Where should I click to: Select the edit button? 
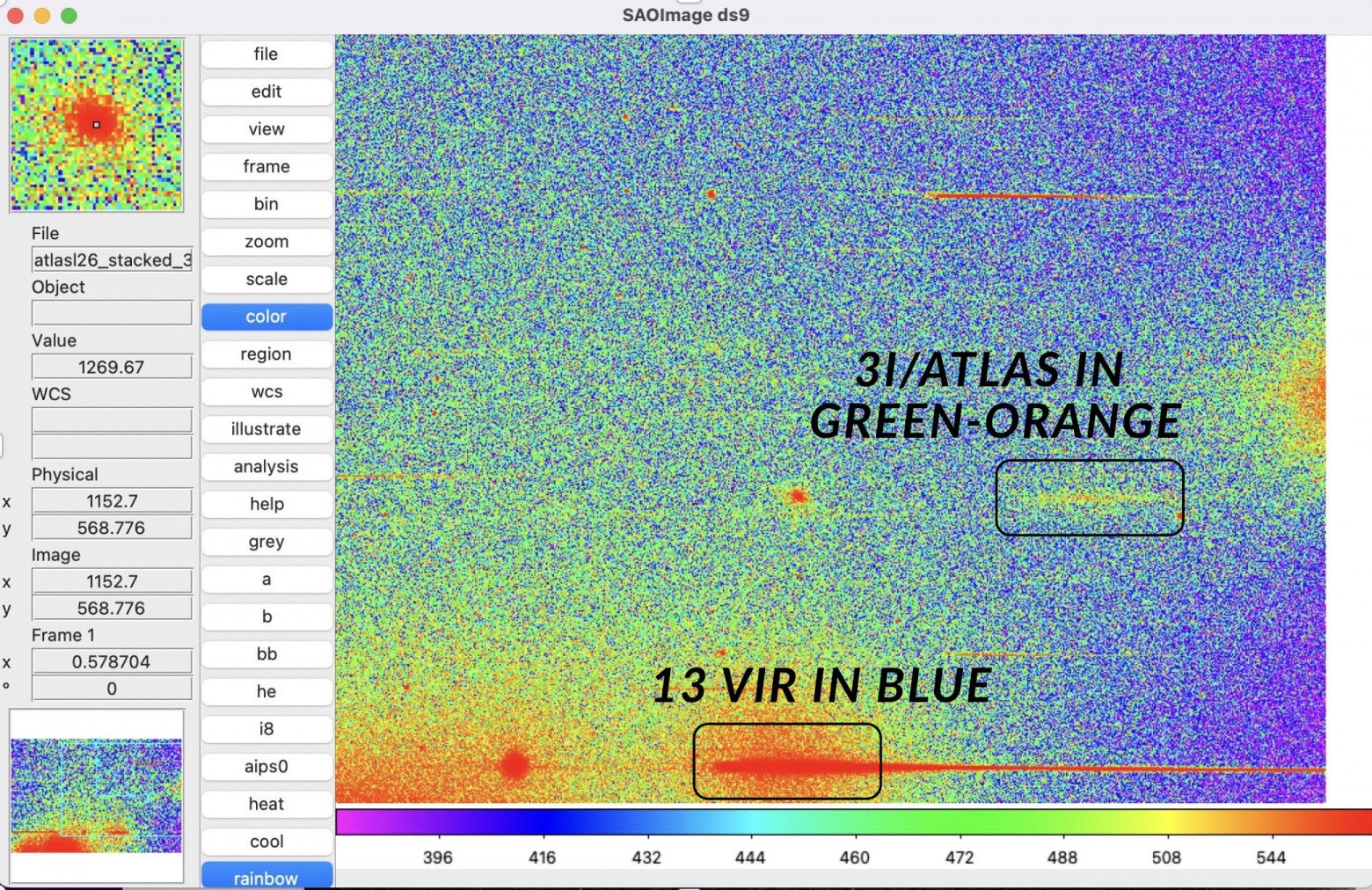point(266,91)
